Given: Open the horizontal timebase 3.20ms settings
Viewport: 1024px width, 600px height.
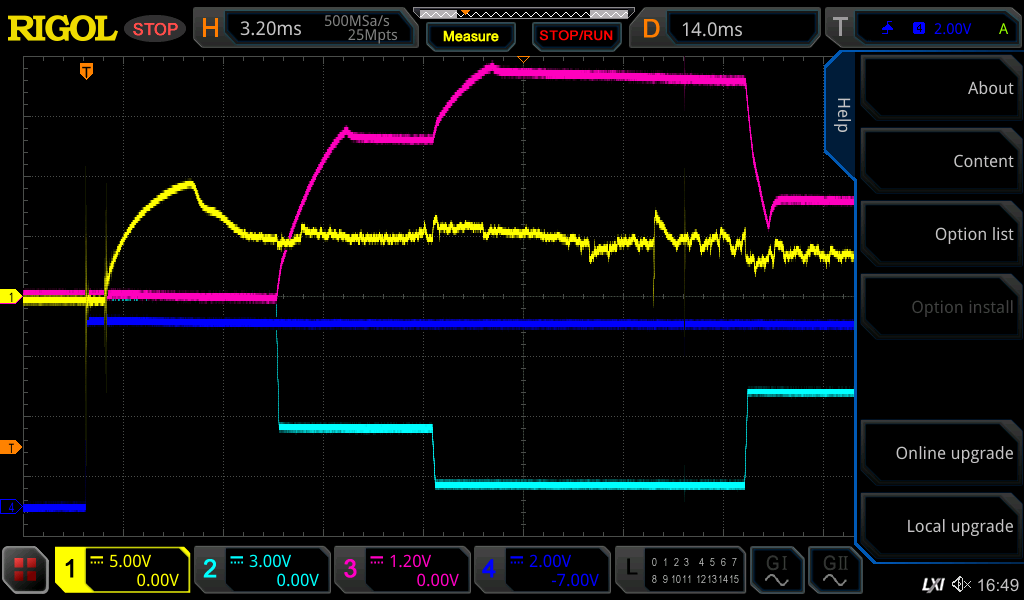Looking at the screenshot, I should [x=305, y=28].
